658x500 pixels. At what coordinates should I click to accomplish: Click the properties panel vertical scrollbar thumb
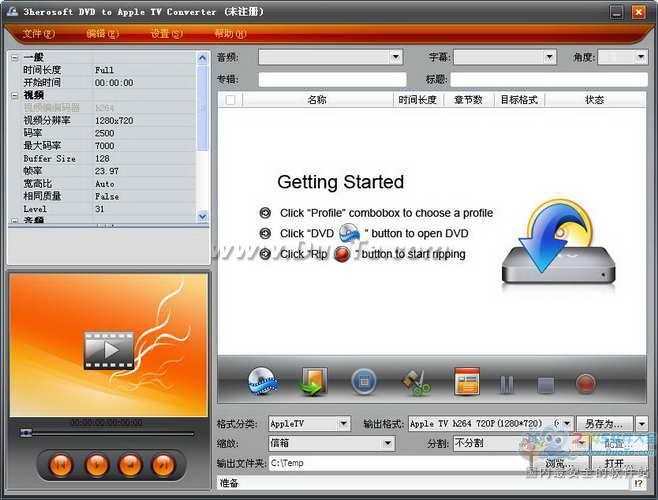[x=202, y=107]
